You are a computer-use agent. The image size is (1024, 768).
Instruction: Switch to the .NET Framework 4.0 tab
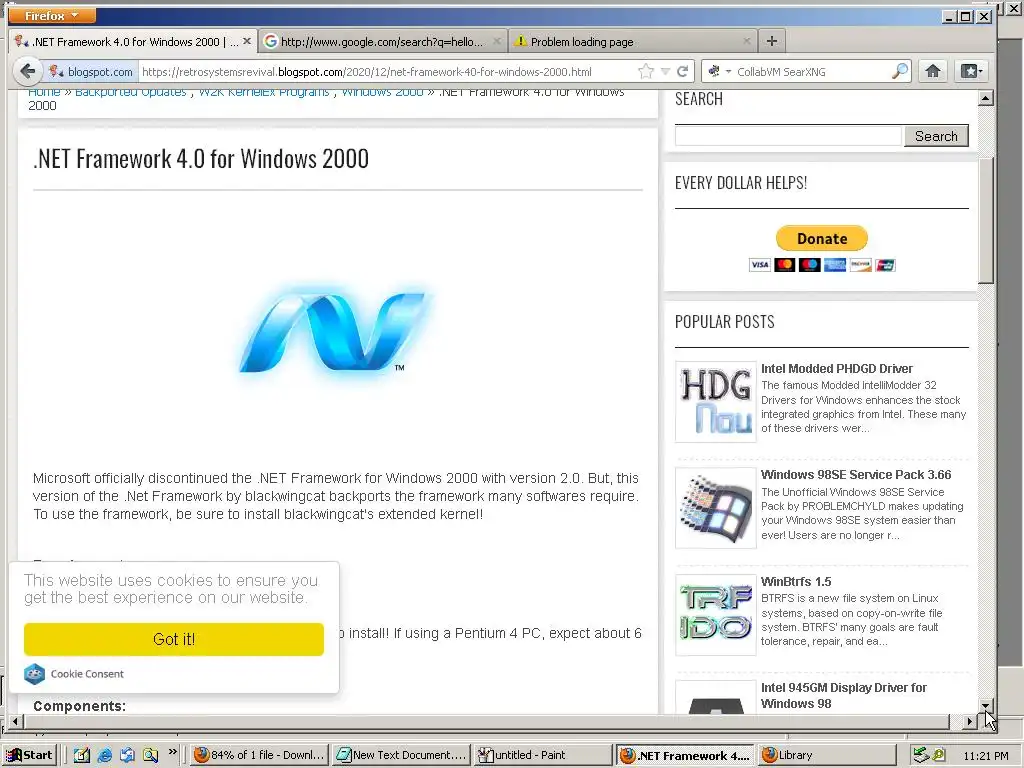(133, 42)
